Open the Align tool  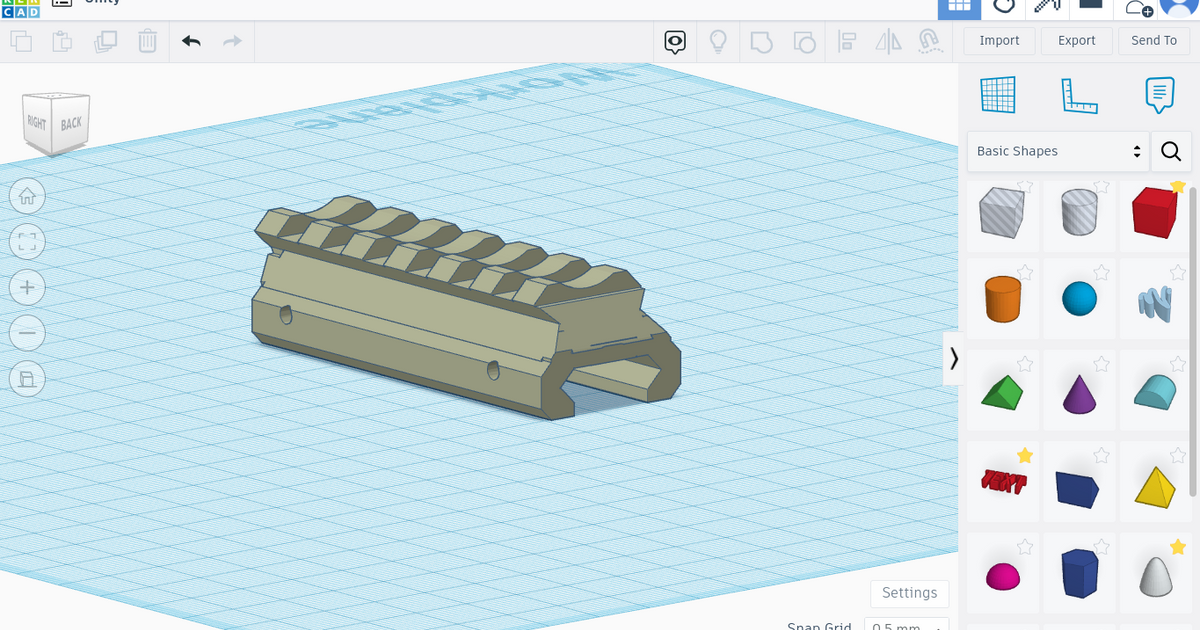(x=847, y=41)
